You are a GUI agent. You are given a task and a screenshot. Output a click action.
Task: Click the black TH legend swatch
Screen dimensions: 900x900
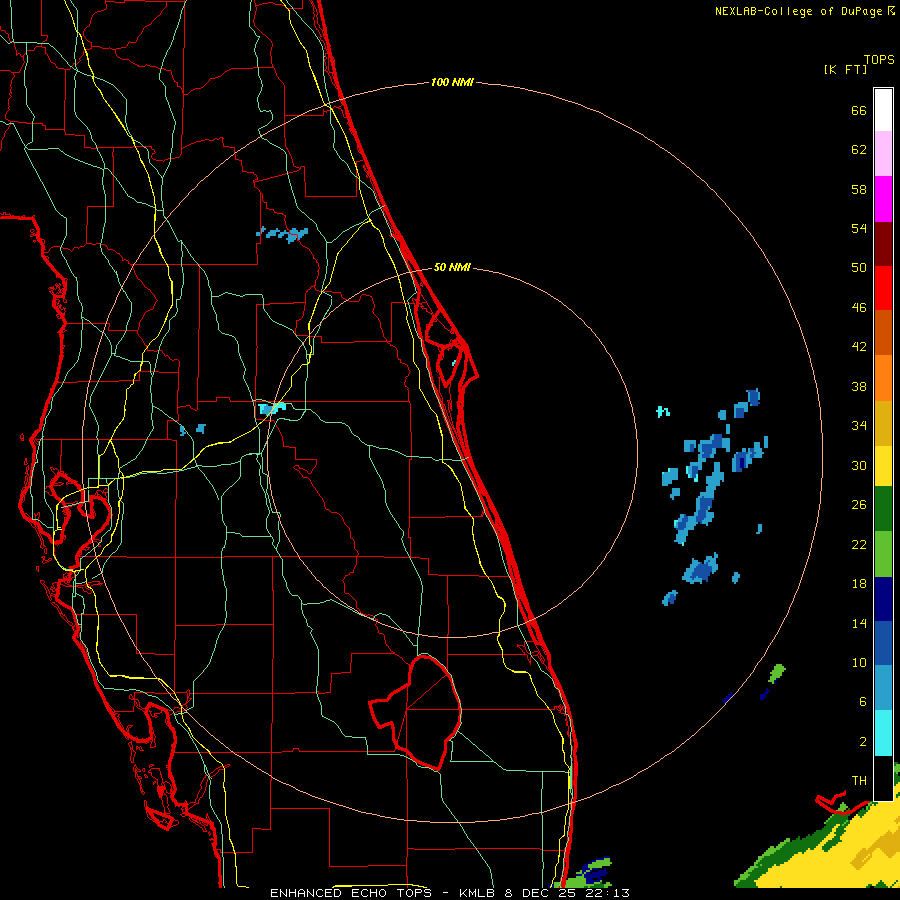pyautogui.click(x=883, y=778)
